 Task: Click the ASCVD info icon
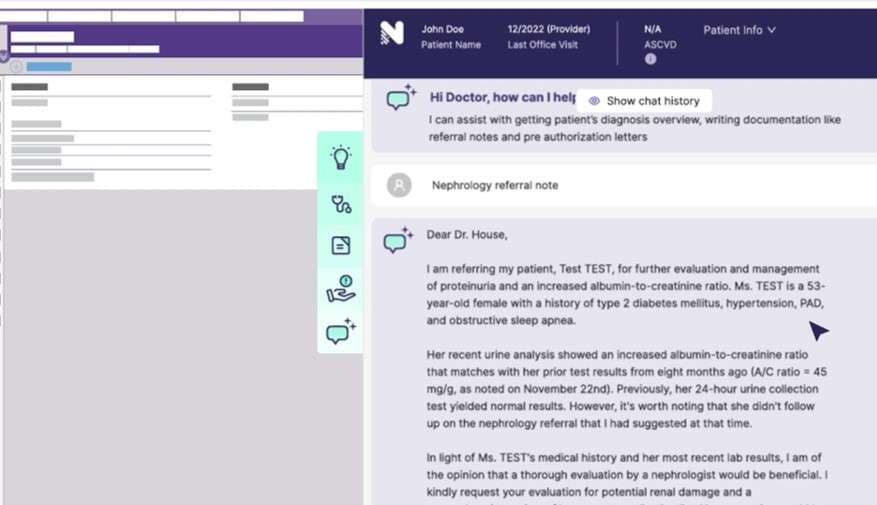[x=650, y=59]
